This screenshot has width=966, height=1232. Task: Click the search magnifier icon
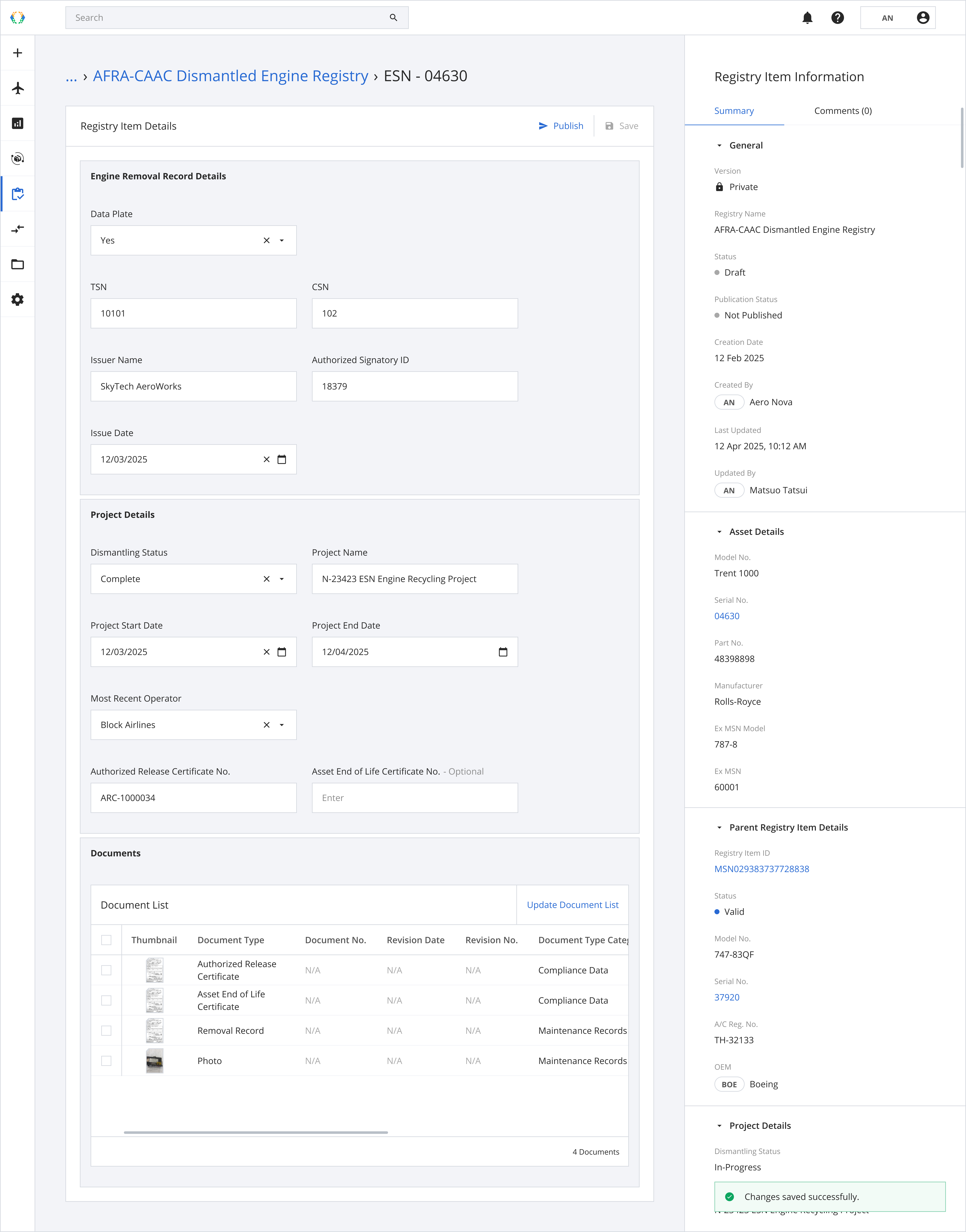[393, 18]
